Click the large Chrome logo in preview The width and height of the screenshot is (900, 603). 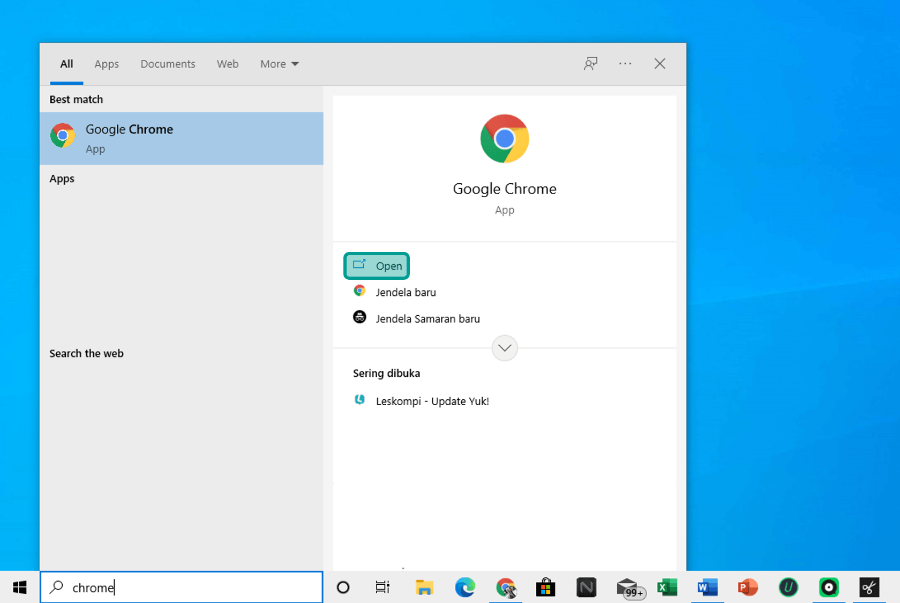pos(505,139)
